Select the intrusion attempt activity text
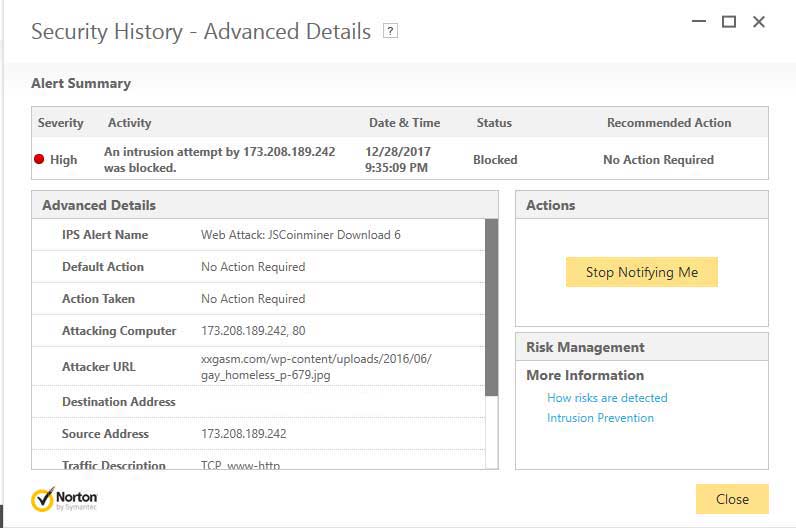 [x=219, y=159]
